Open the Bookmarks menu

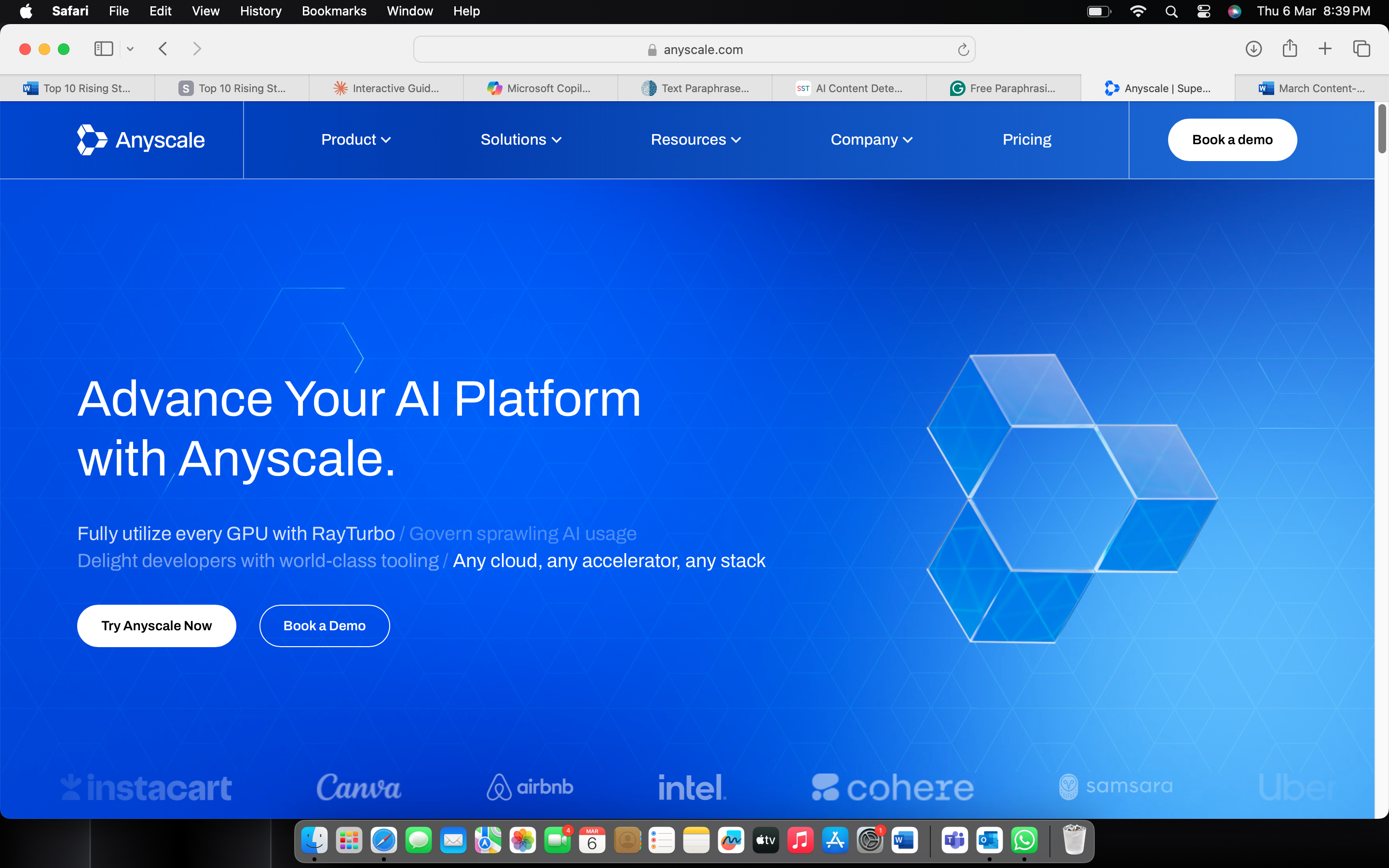point(334,11)
